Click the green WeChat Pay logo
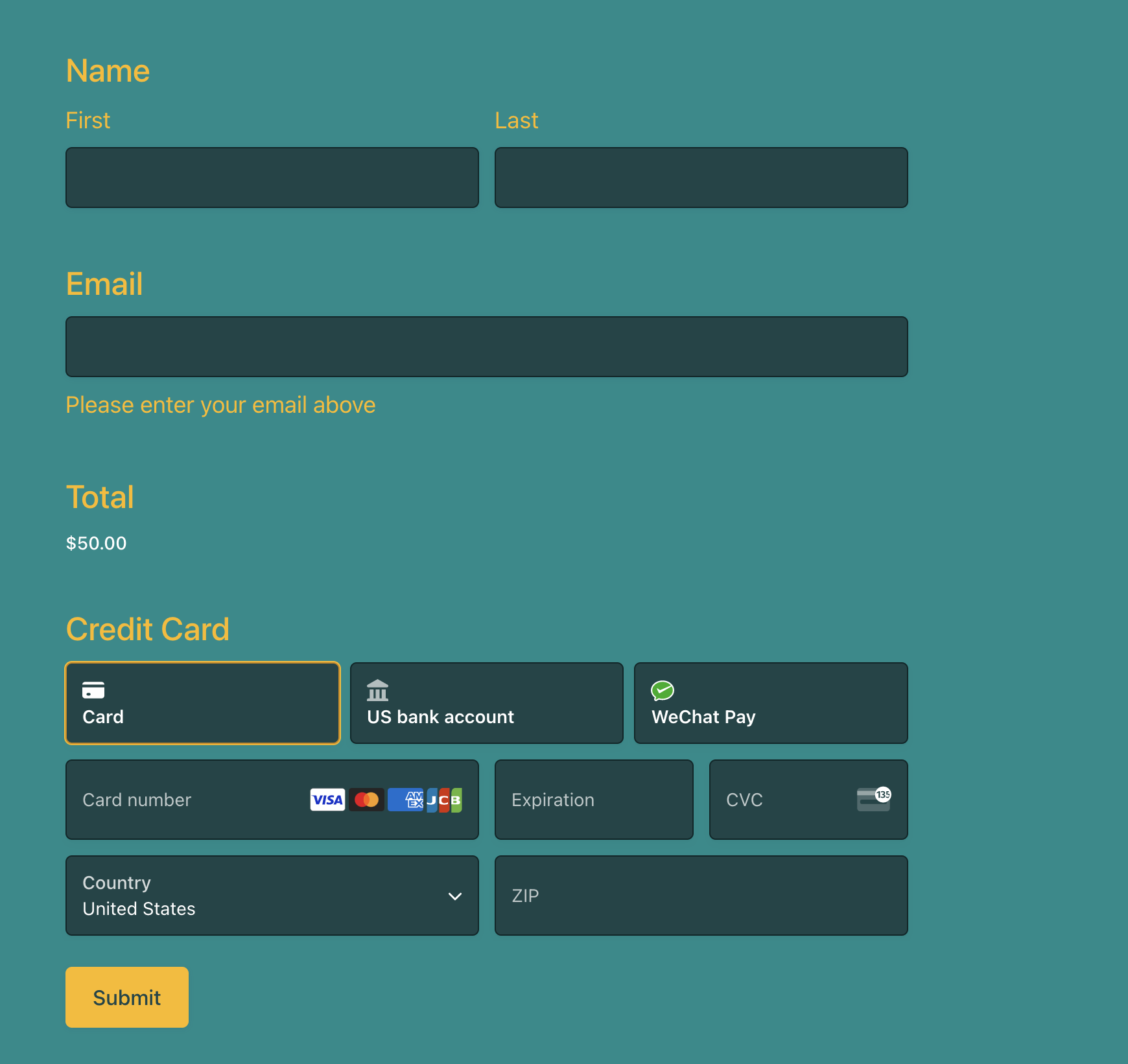 click(x=663, y=690)
